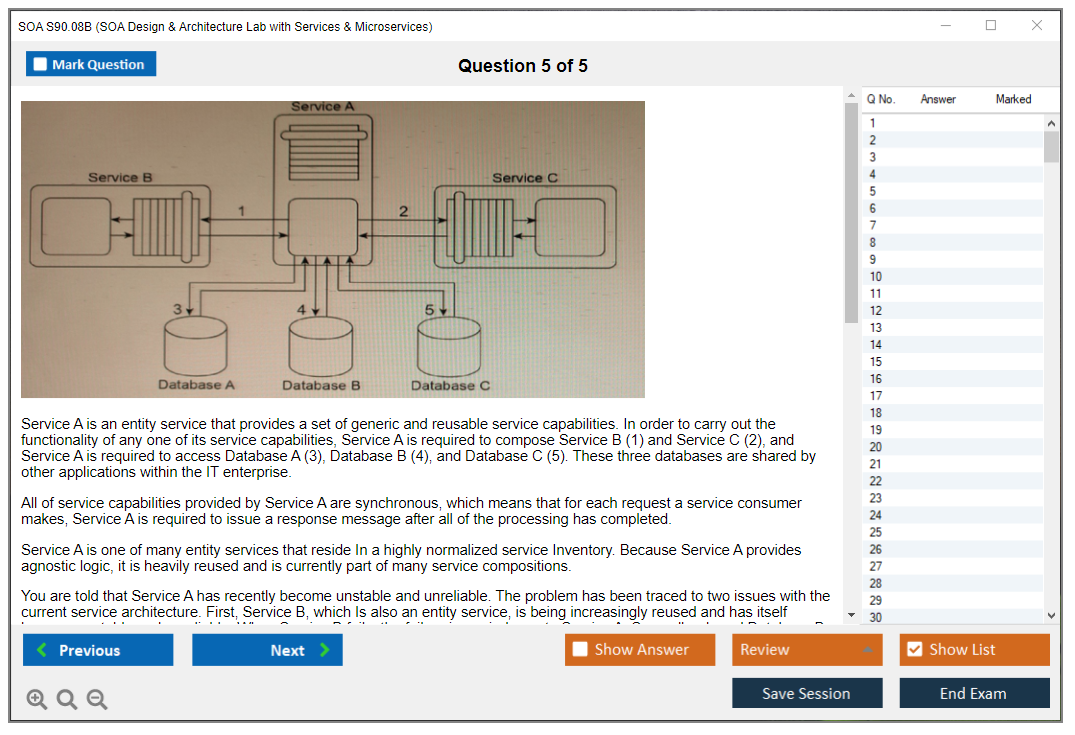Enable the Show Answer checkbox
1075x735 pixels.
coord(580,650)
